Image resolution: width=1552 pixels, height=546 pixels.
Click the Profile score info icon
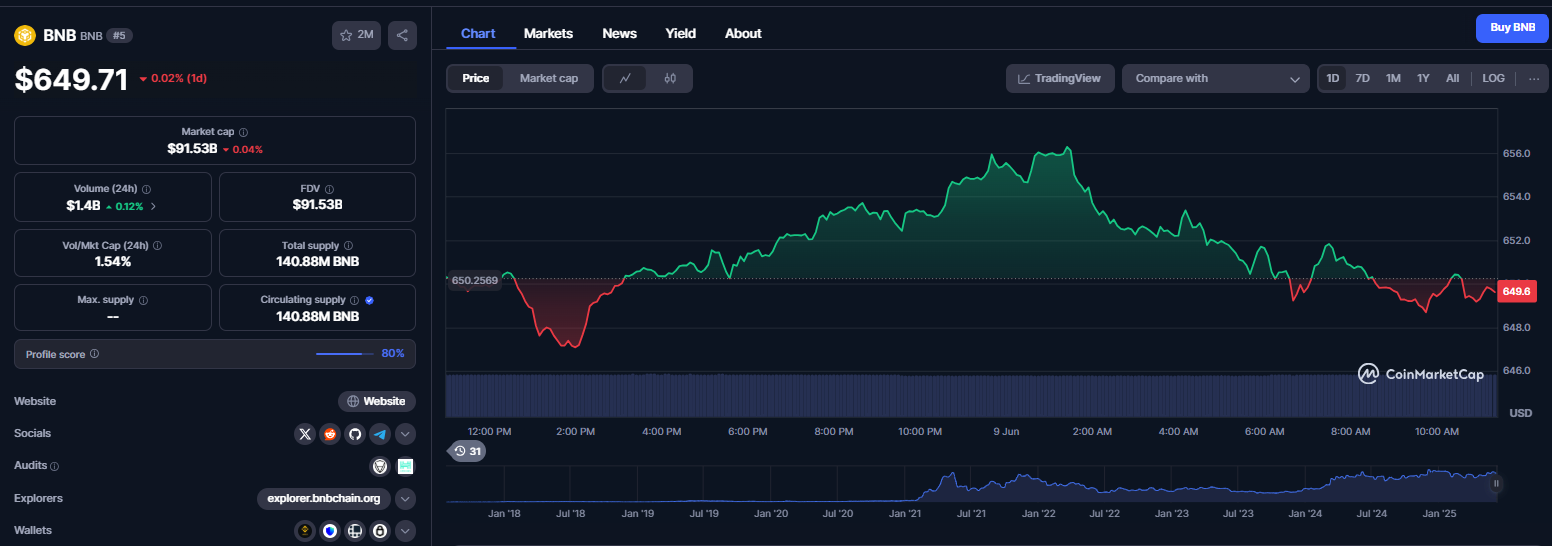(94, 354)
